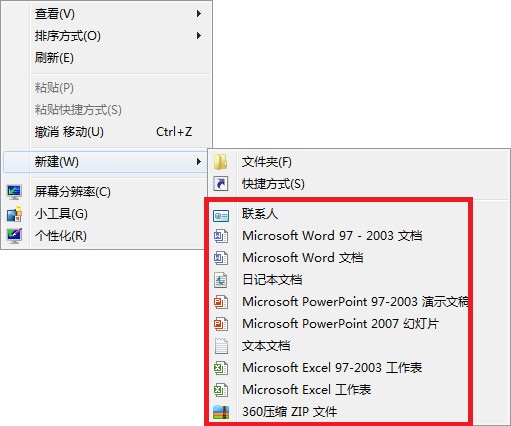Expand the 排序方式(O) submenu arrow
511x426 pixels.
coord(199,36)
